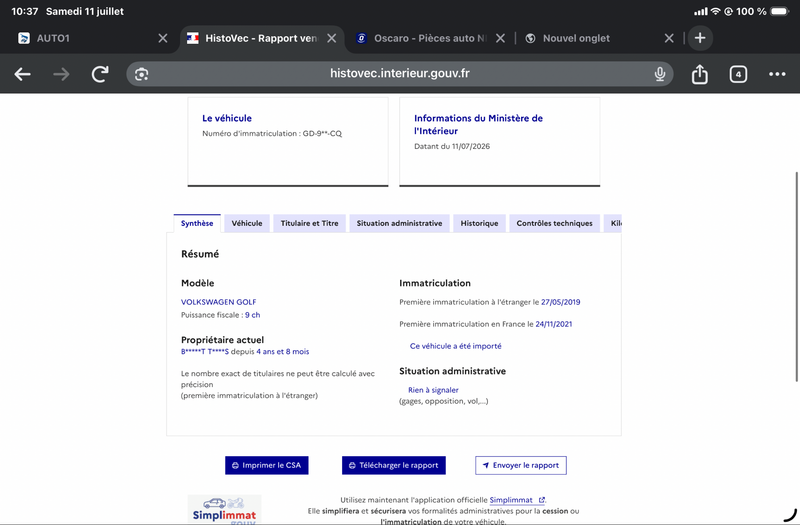The width and height of the screenshot is (800, 525).
Task: Click the Imprimer le CSA button
Action: [267, 465]
